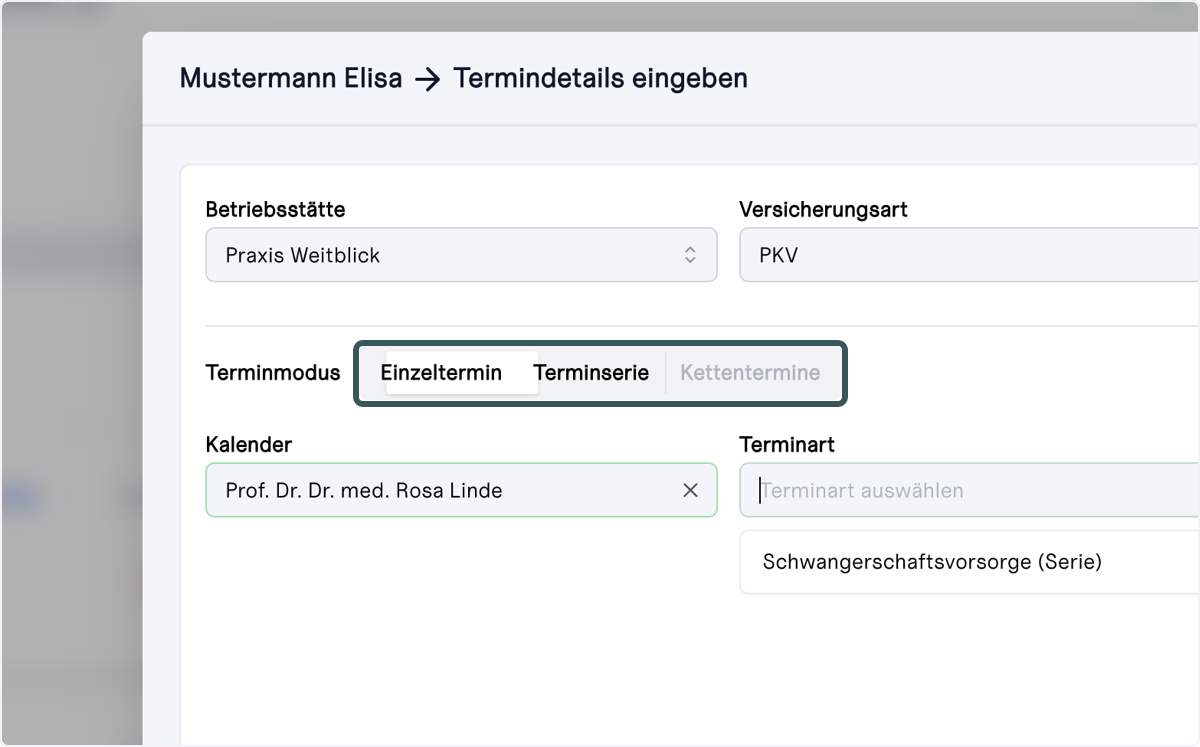The height and width of the screenshot is (747, 1200).
Task: Clear the Kalender selection with X icon
Action: coord(690,490)
